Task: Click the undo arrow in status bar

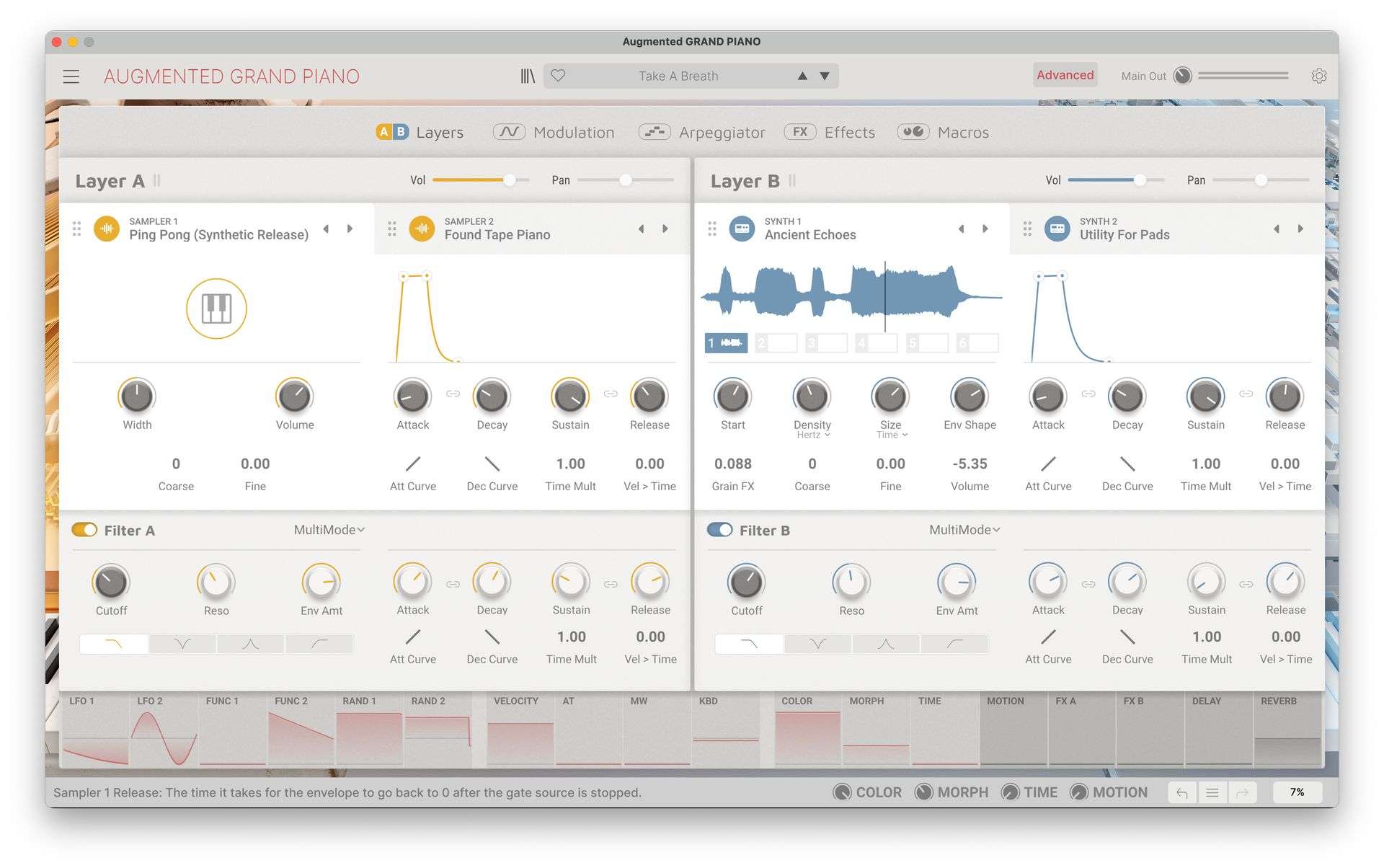Action: tap(1182, 792)
